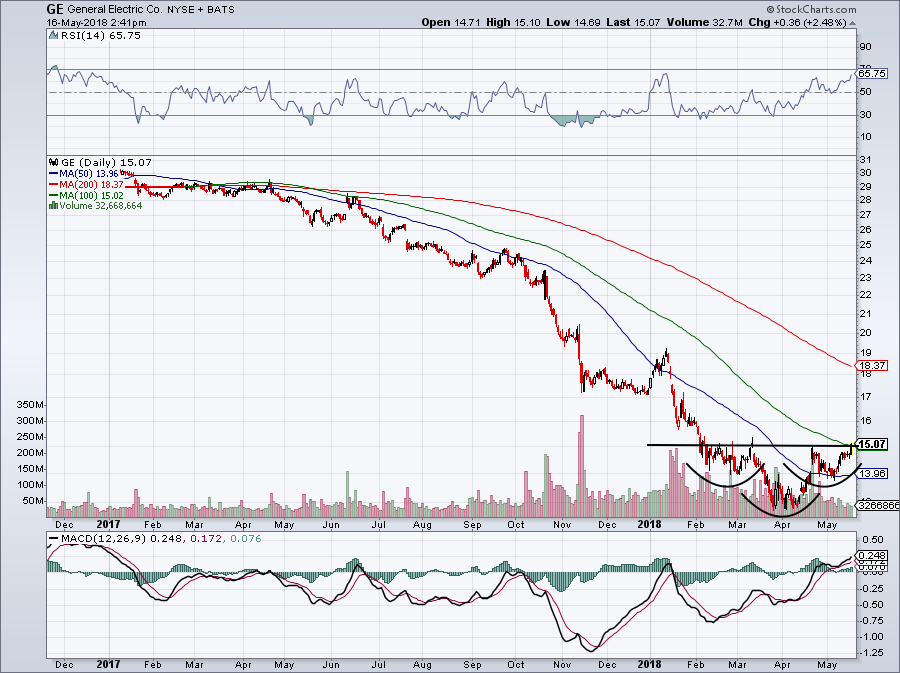Click the up-triangle icon beside the change percent
The image size is (900, 673).
click(x=852, y=23)
